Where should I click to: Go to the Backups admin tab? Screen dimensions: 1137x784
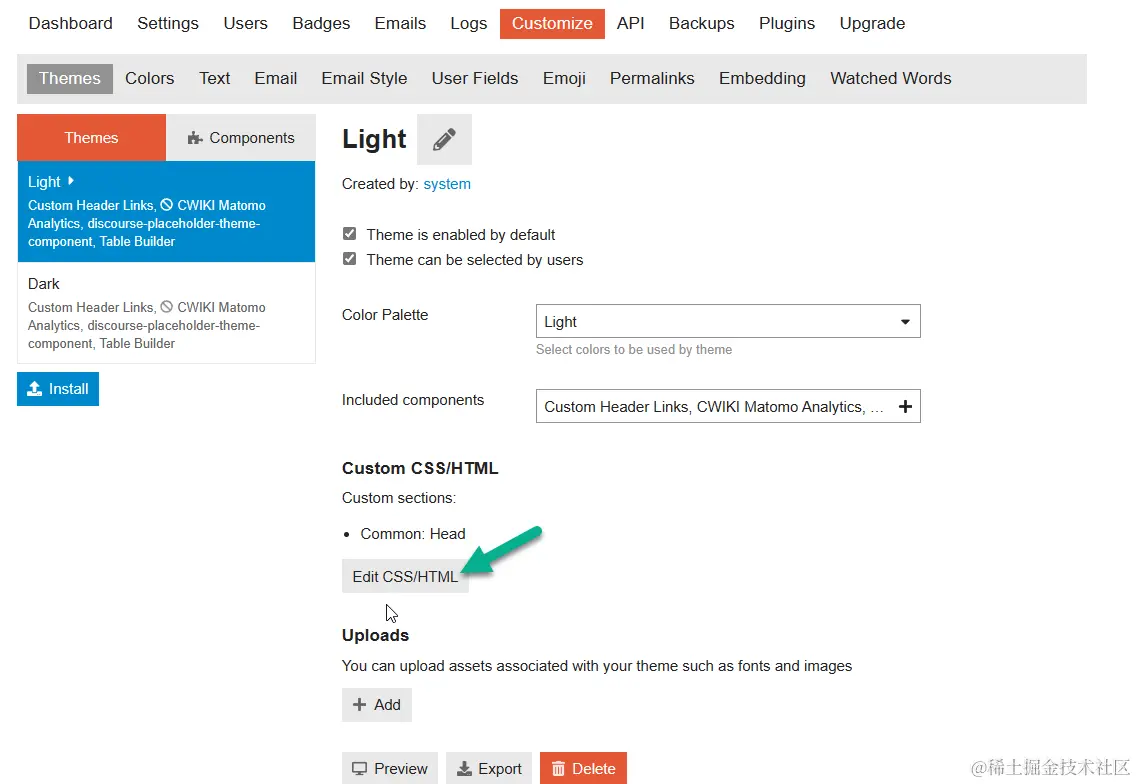coord(701,23)
